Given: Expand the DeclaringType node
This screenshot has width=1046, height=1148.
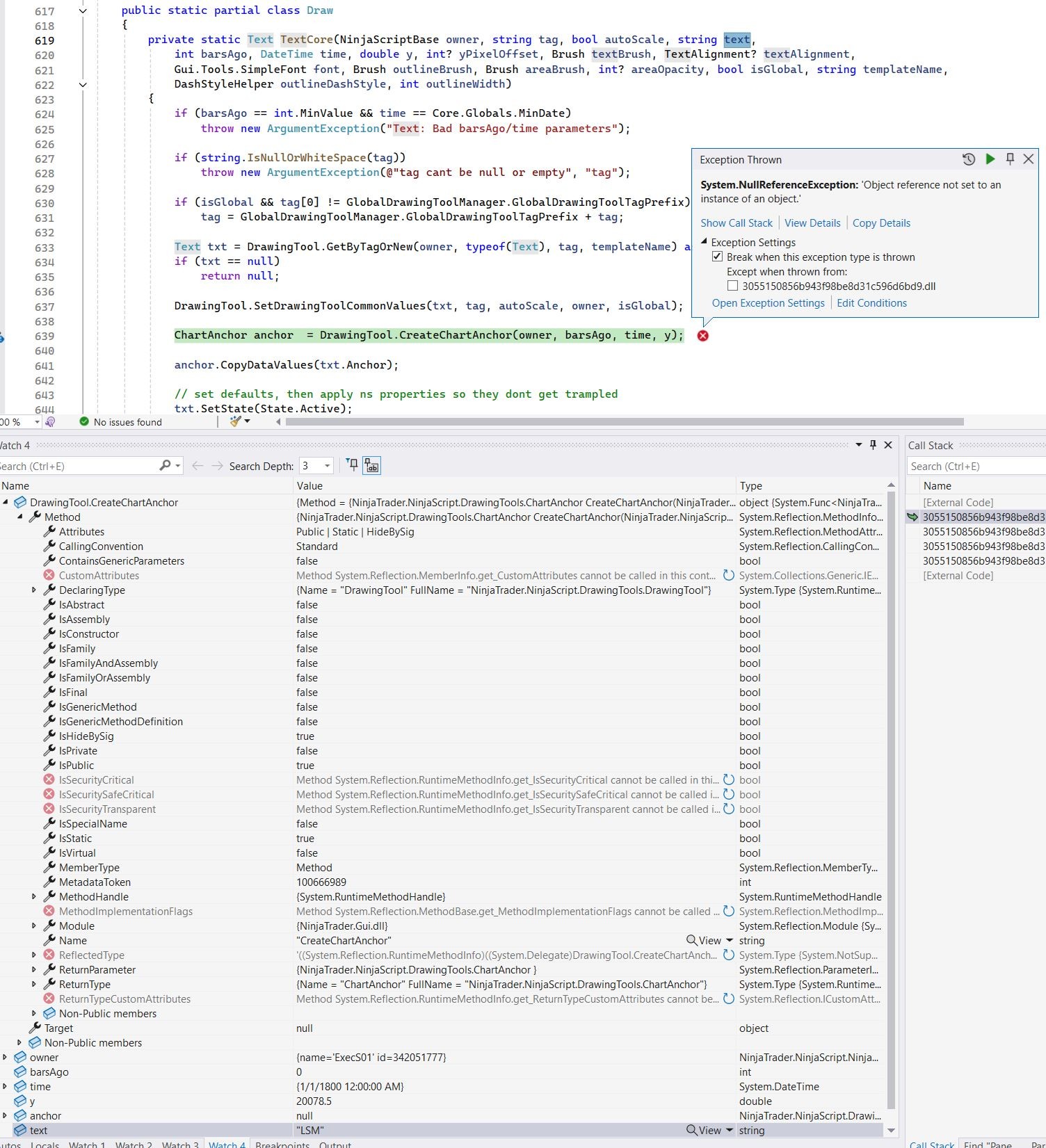Looking at the screenshot, I should click(34, 590).
